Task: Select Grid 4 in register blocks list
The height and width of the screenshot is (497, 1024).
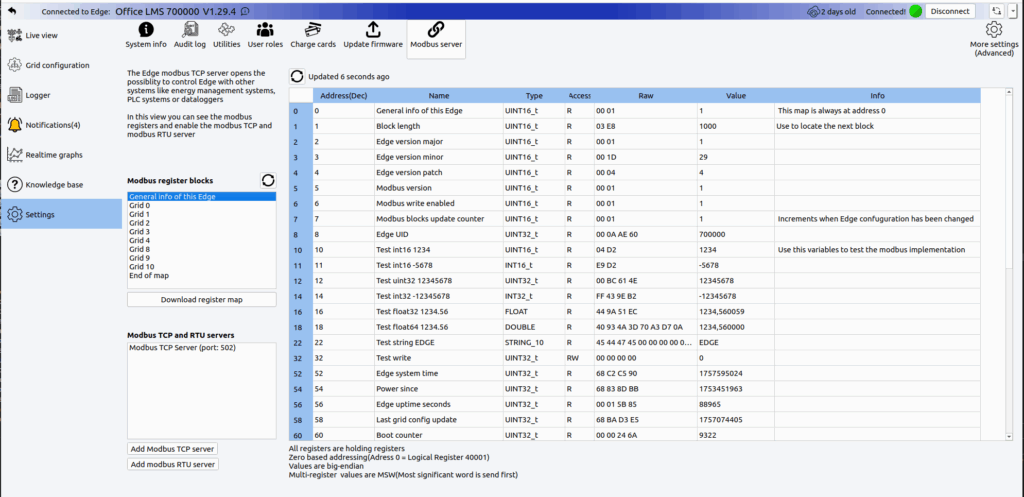Action: click(x=202, y=240)
